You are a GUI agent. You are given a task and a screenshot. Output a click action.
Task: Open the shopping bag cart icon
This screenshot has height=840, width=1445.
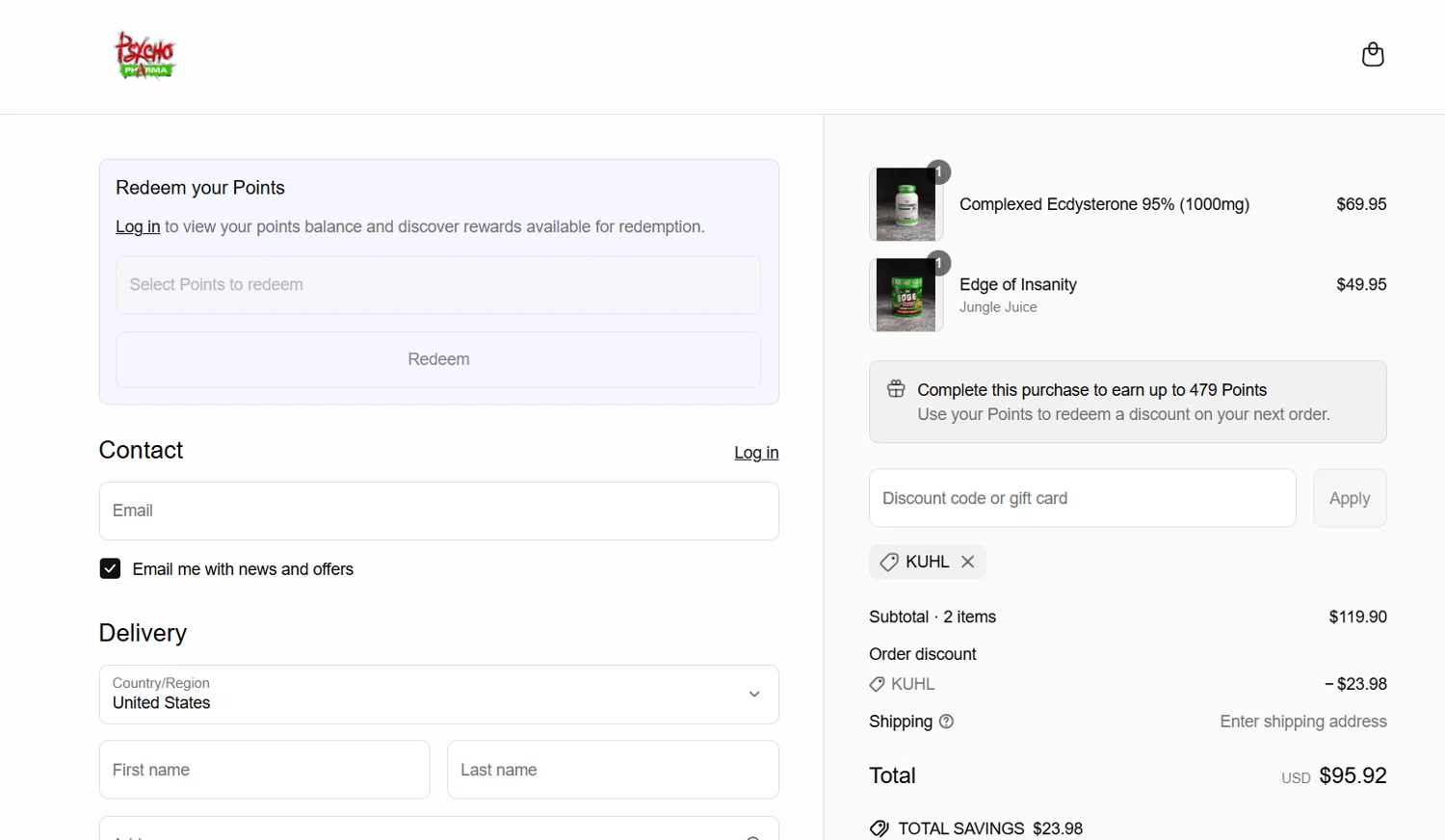[1373, 55]
